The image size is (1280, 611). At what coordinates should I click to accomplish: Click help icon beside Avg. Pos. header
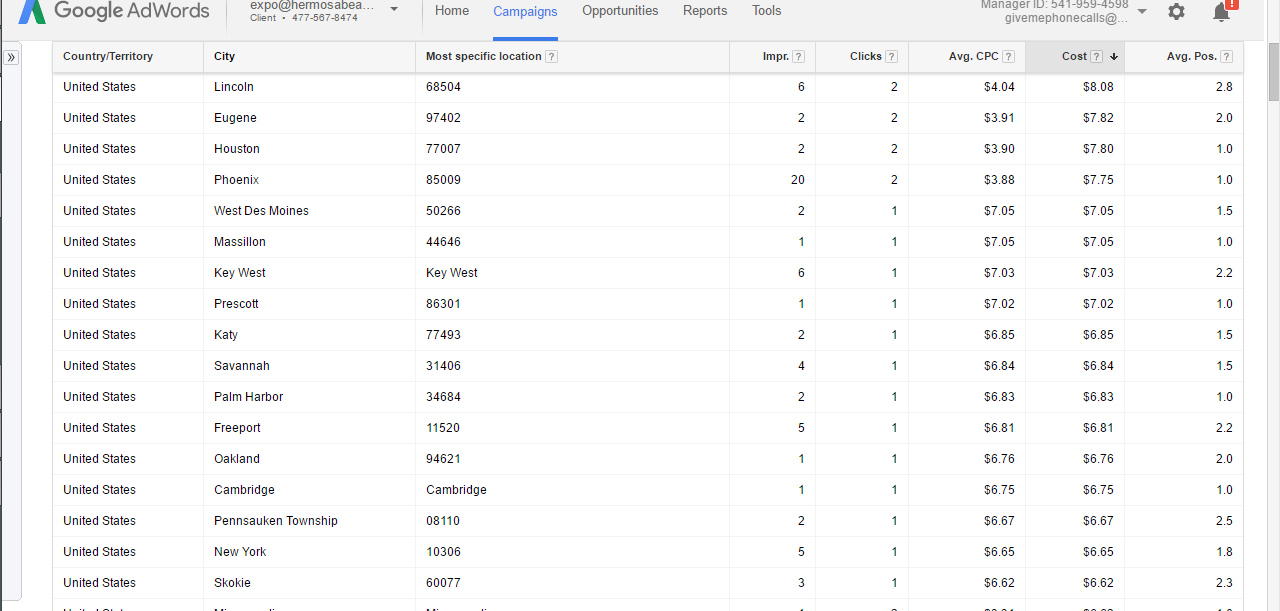[1226, 57]
